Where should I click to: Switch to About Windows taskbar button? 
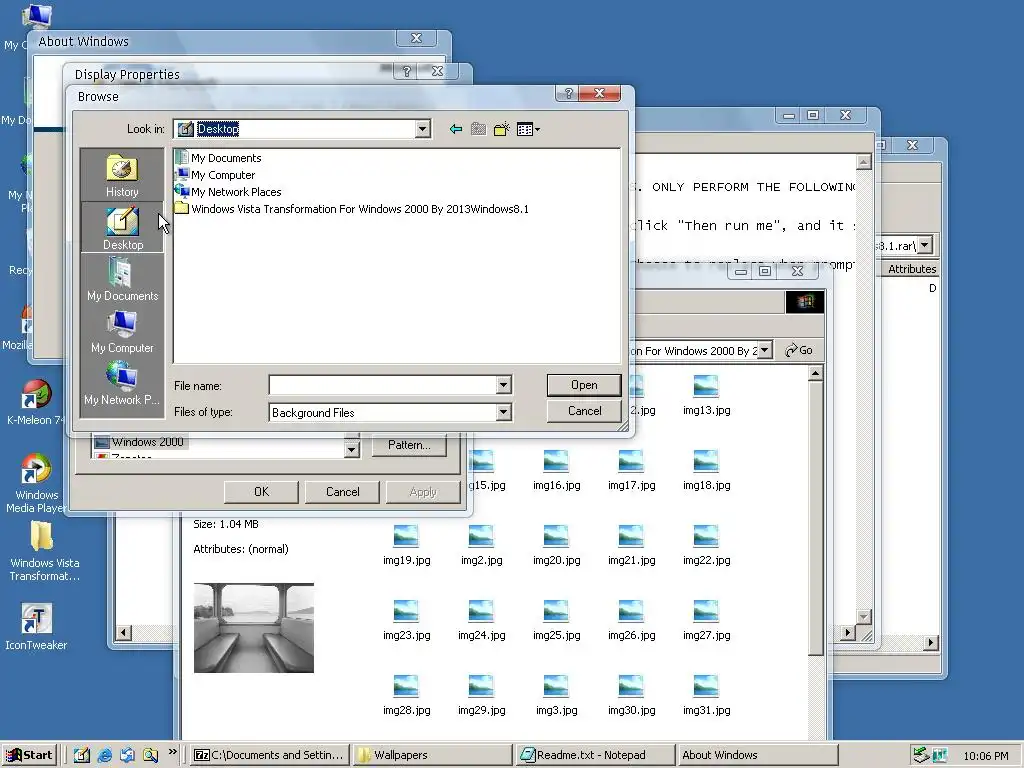[756, 755]
